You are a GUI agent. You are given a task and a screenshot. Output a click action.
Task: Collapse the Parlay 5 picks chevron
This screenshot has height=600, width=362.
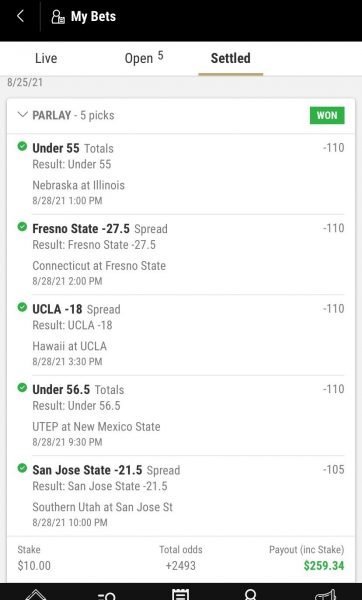pyautogui.click(x=23, y=114)
